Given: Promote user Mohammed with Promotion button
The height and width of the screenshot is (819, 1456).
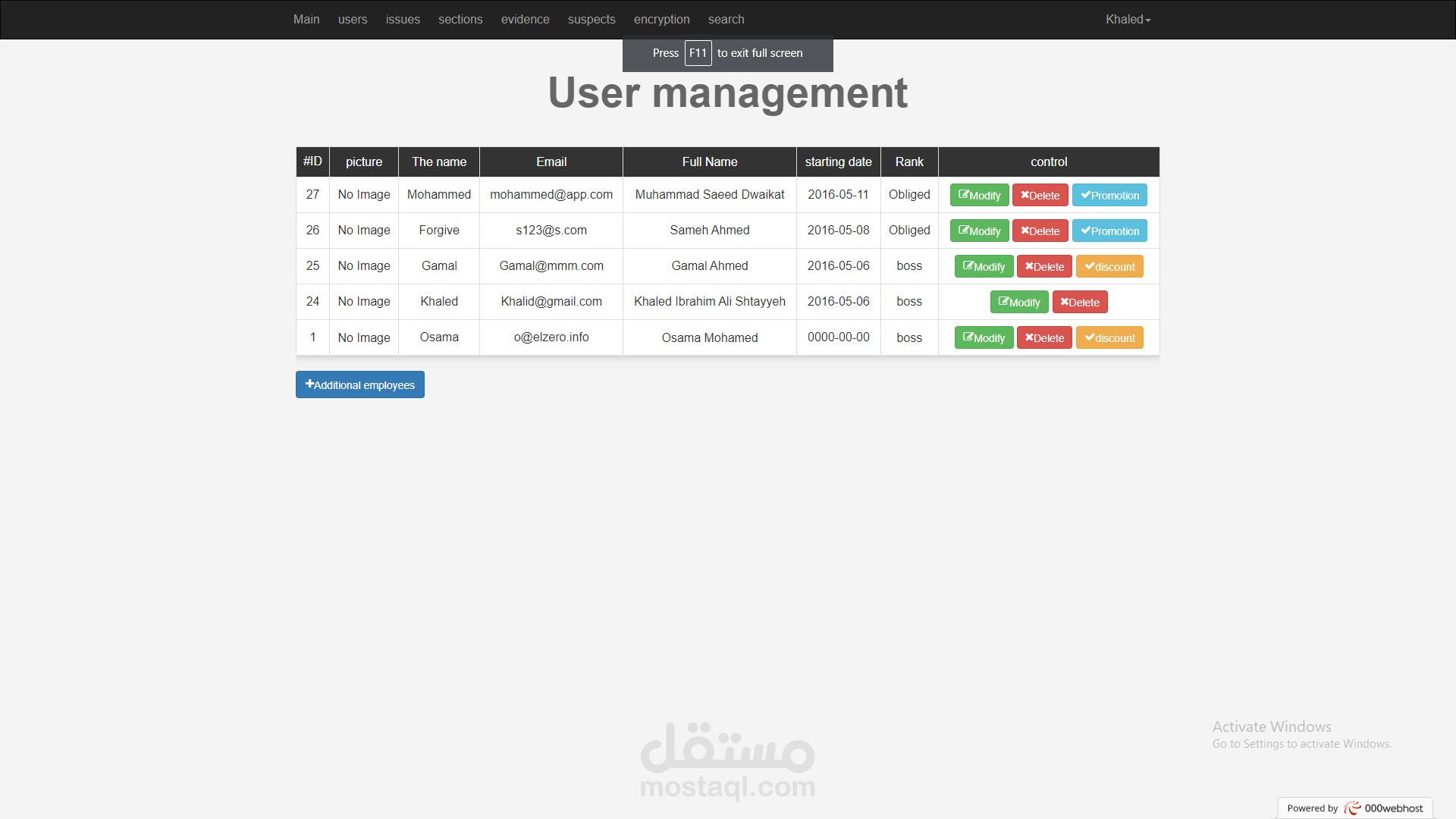Looking at the screenshot, I should 1109,195.
